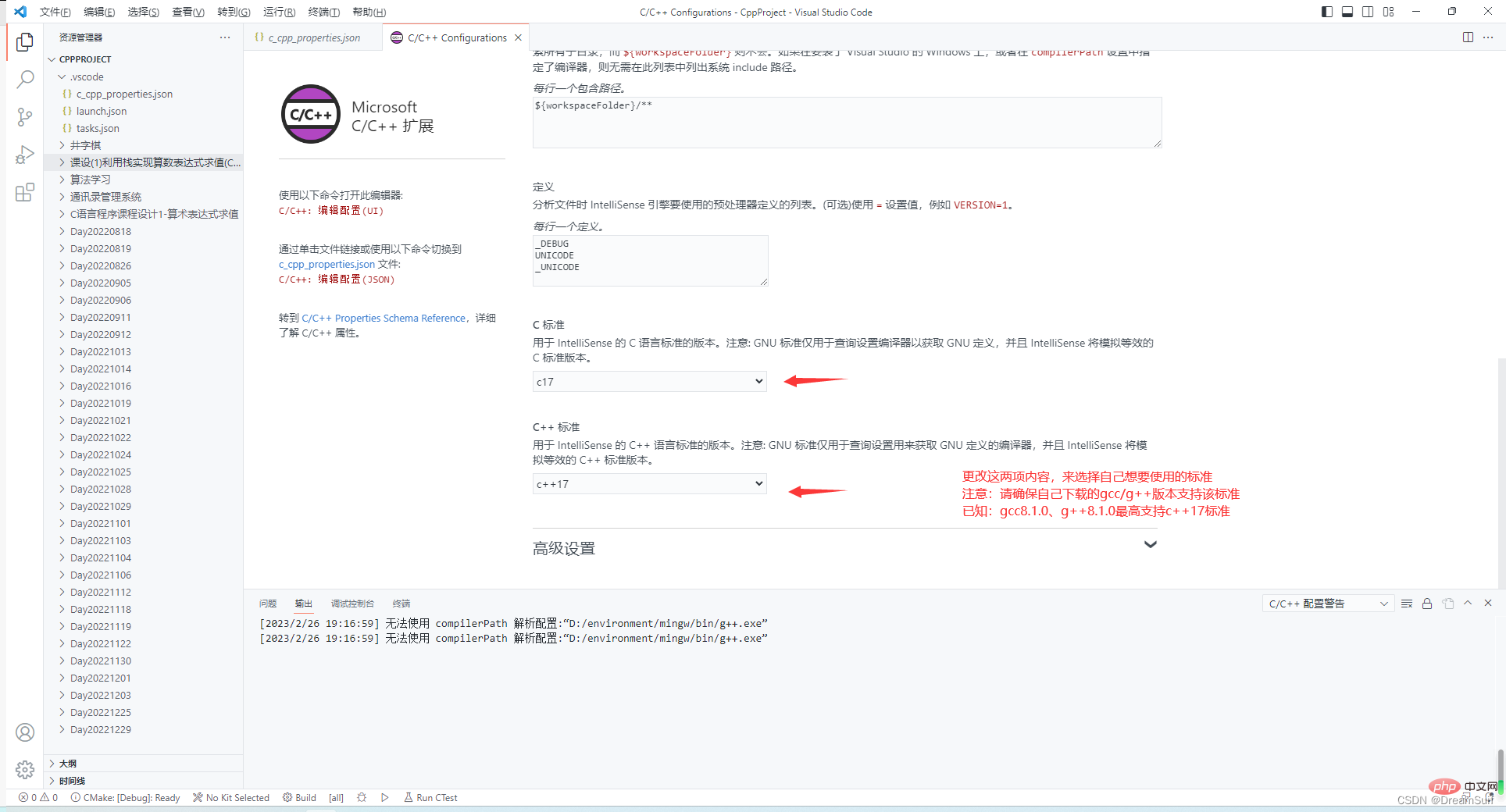Open the Source Control view
Screen dimensions: 1506x812
point(25,116)
